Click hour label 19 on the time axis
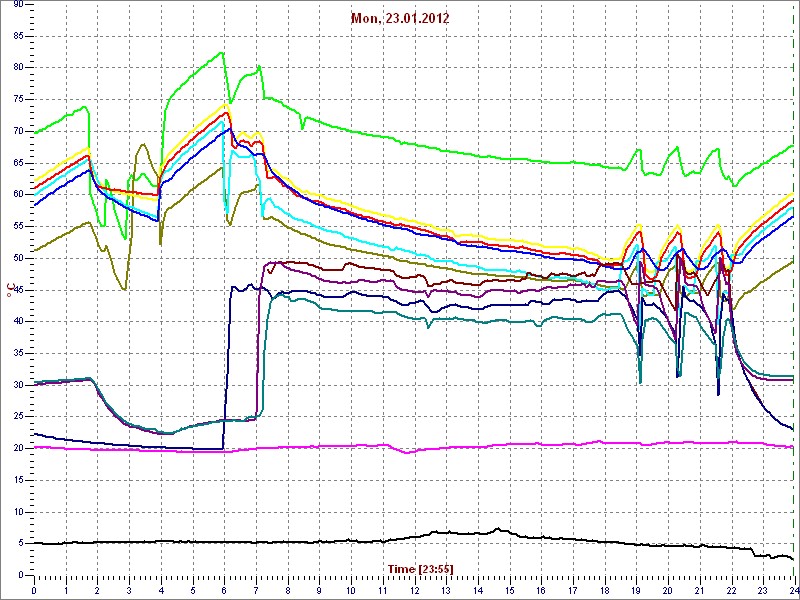 (636, 590)
